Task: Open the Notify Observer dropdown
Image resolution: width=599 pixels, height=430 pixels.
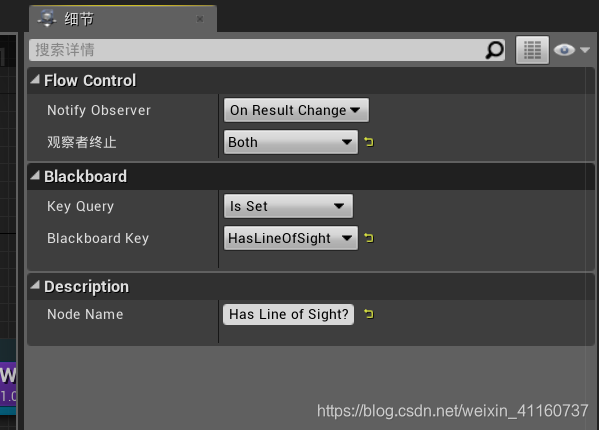Action: (x=296, y=110)
